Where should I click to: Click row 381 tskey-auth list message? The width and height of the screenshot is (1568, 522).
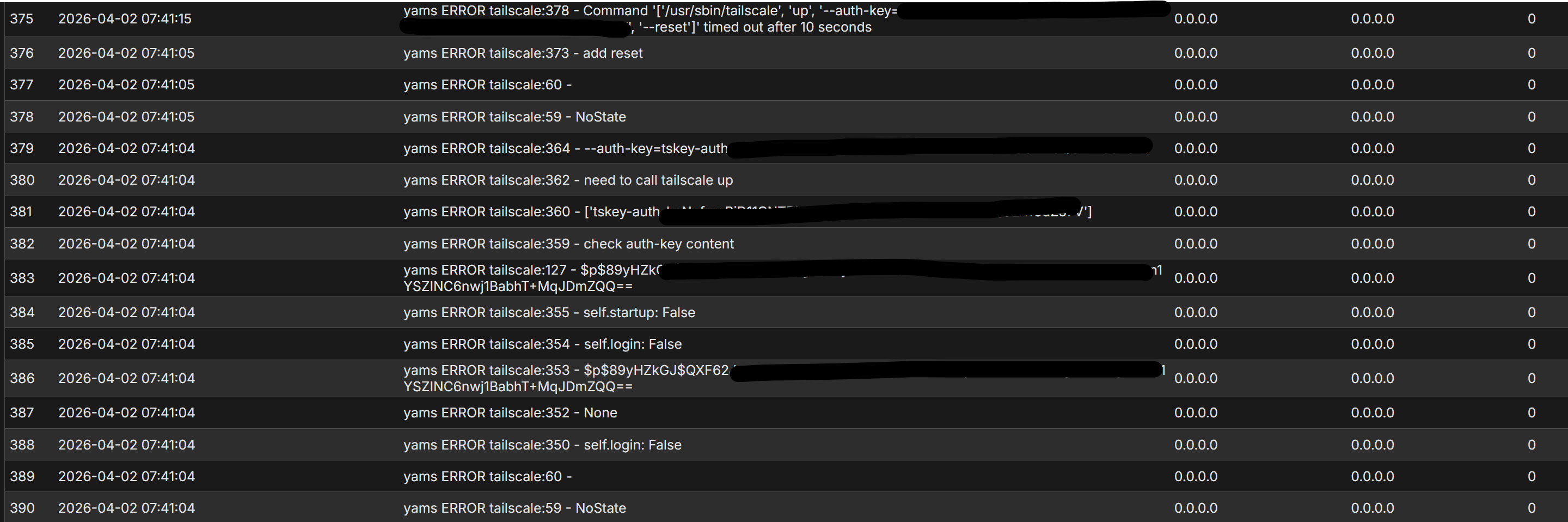(748, 212)
